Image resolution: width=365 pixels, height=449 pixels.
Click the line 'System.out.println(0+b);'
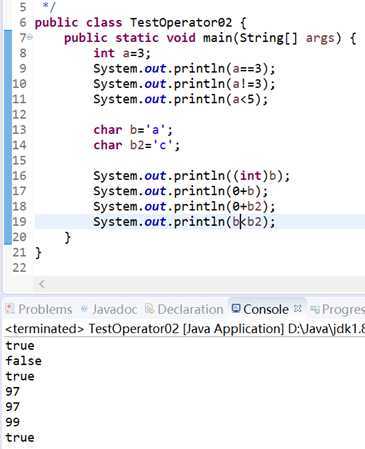click(181, 191)
